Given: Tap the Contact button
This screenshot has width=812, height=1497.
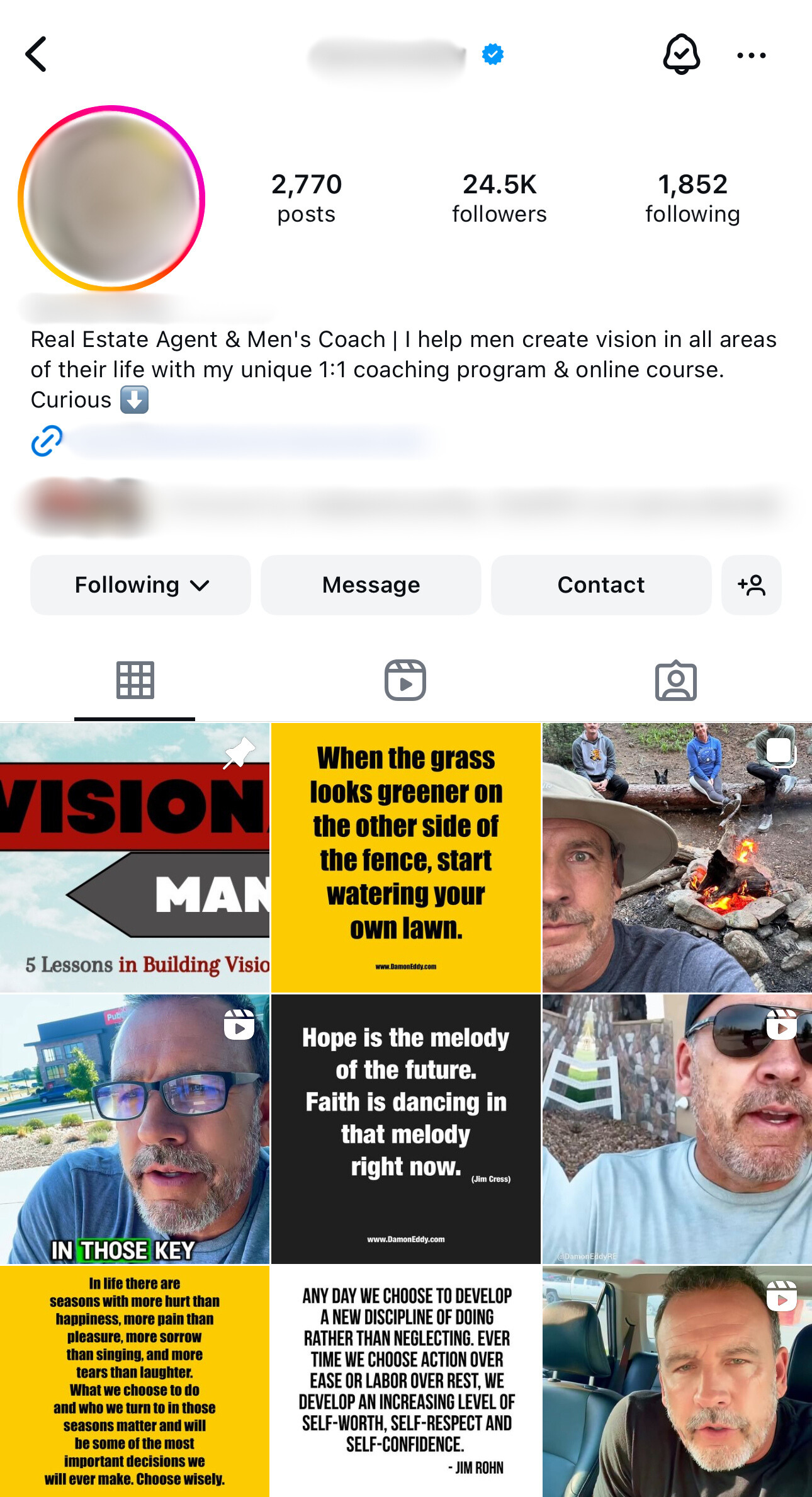Looking at the screenshot, I should coord(601,585).
